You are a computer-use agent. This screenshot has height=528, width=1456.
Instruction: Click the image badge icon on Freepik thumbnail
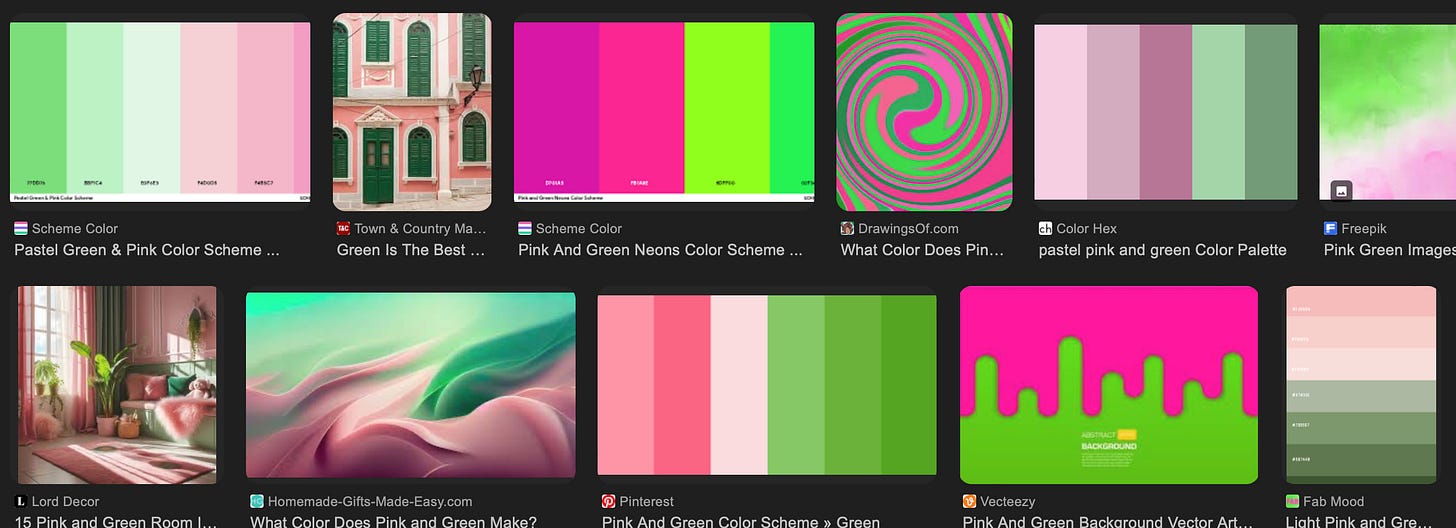[1341, 190]
